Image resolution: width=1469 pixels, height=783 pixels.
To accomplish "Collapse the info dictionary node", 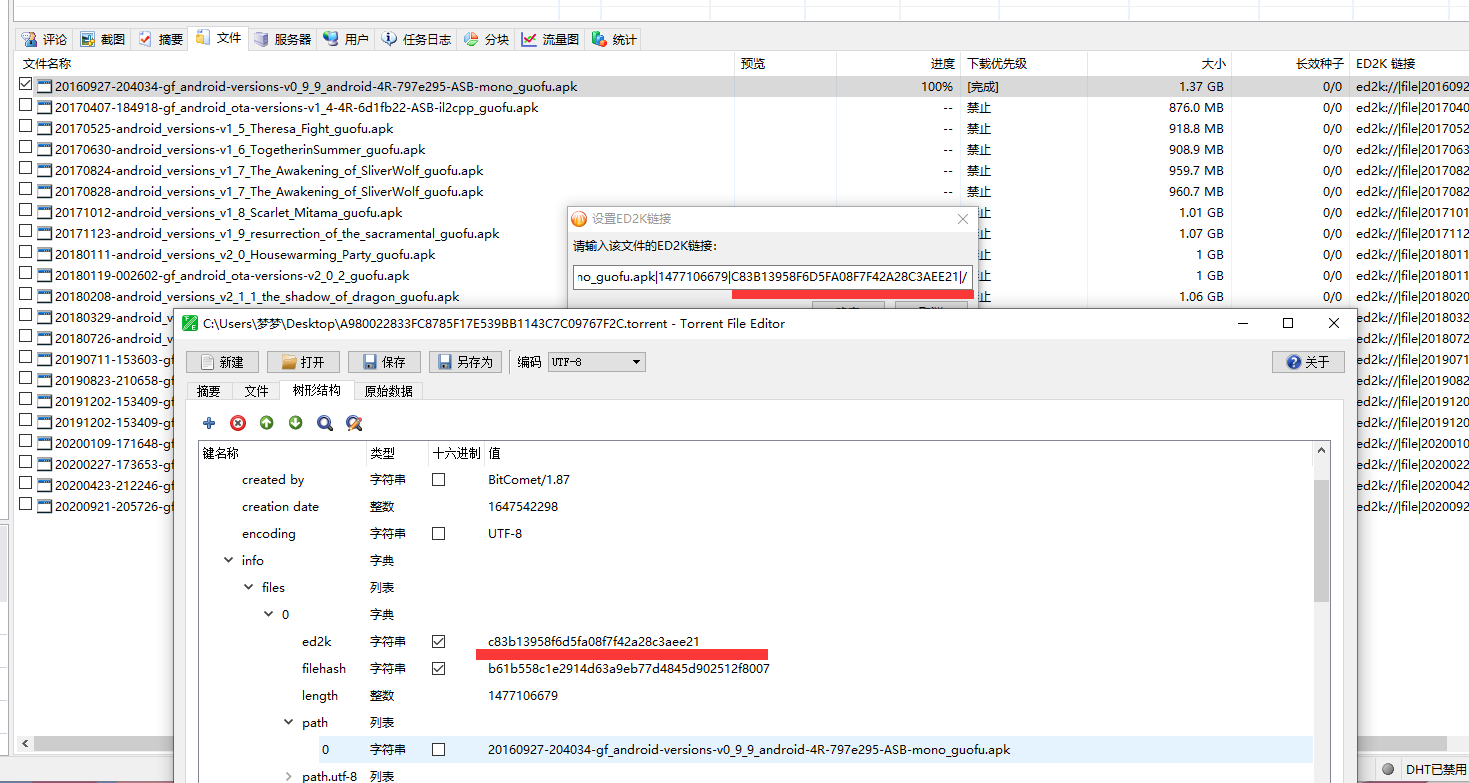I will click(230, 561).
